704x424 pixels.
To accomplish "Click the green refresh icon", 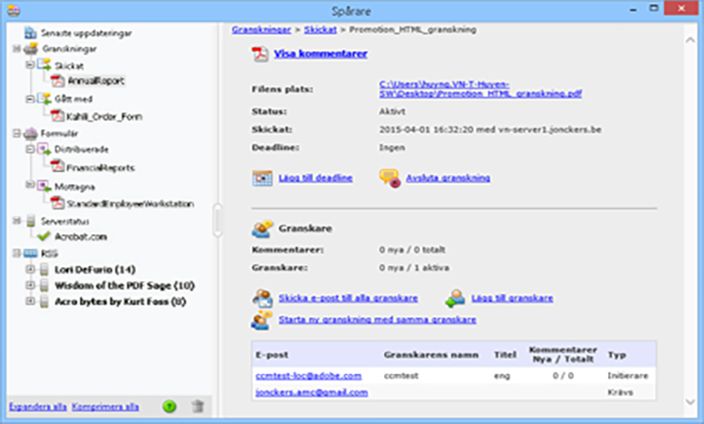I will point(169,406).
